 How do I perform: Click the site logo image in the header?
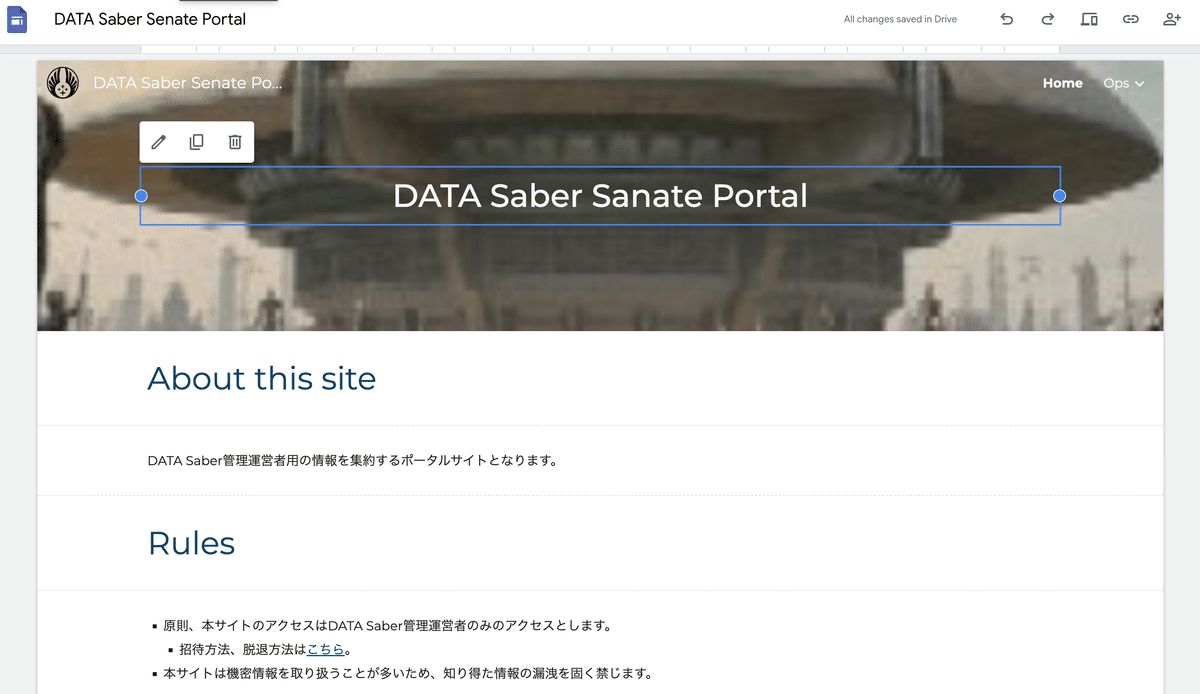pos(62,84)
